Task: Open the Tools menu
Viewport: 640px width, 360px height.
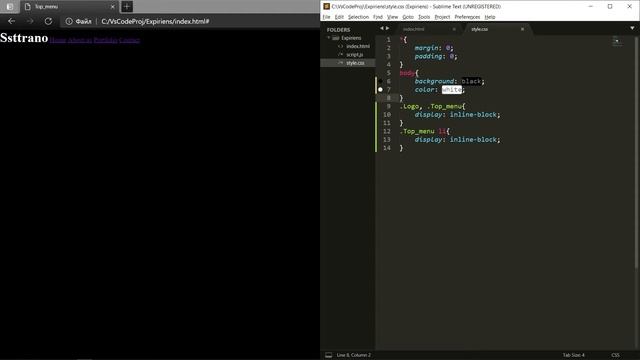Action: click(424, 17)
